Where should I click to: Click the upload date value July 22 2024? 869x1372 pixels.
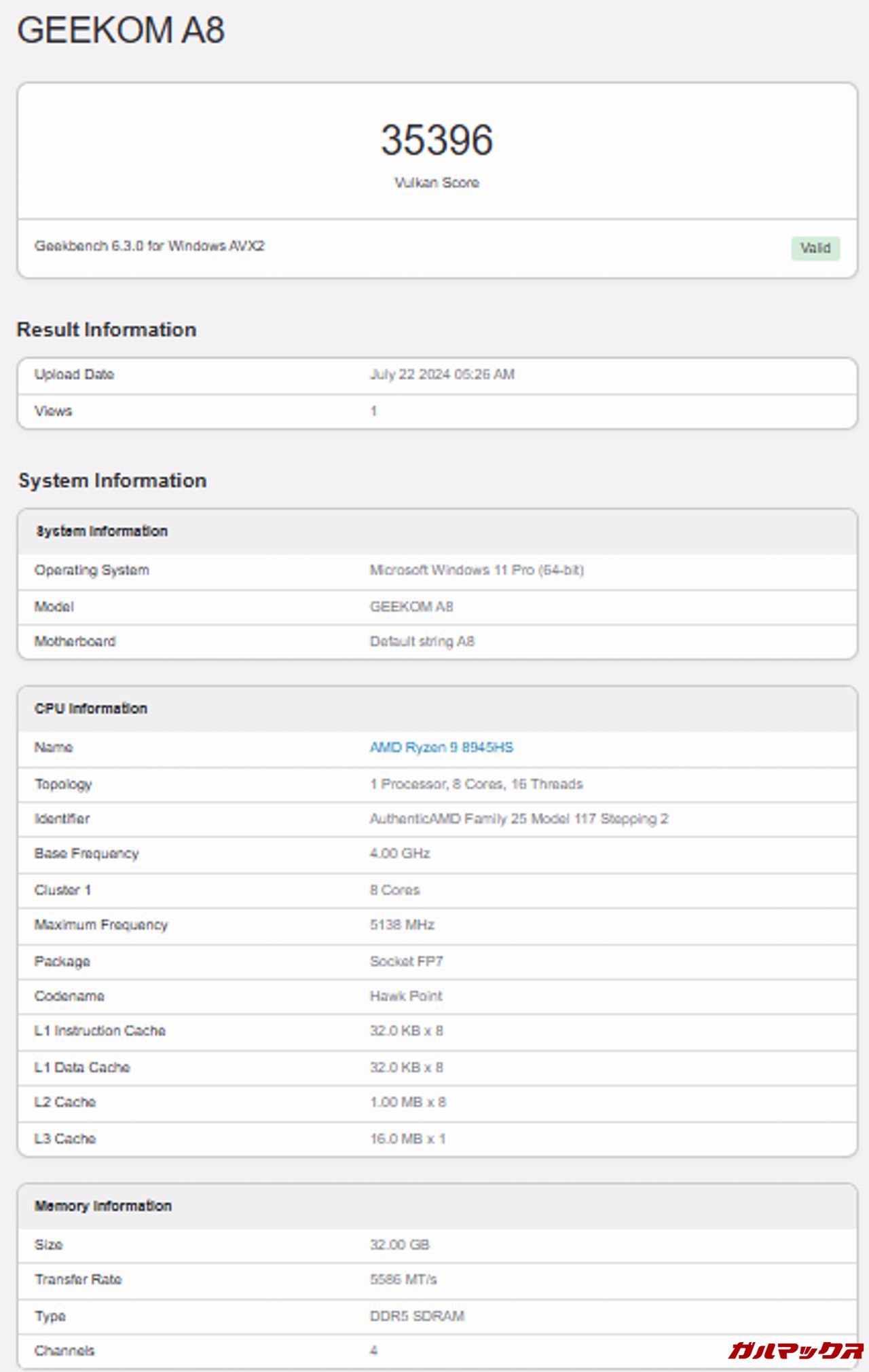coord(442,375)
